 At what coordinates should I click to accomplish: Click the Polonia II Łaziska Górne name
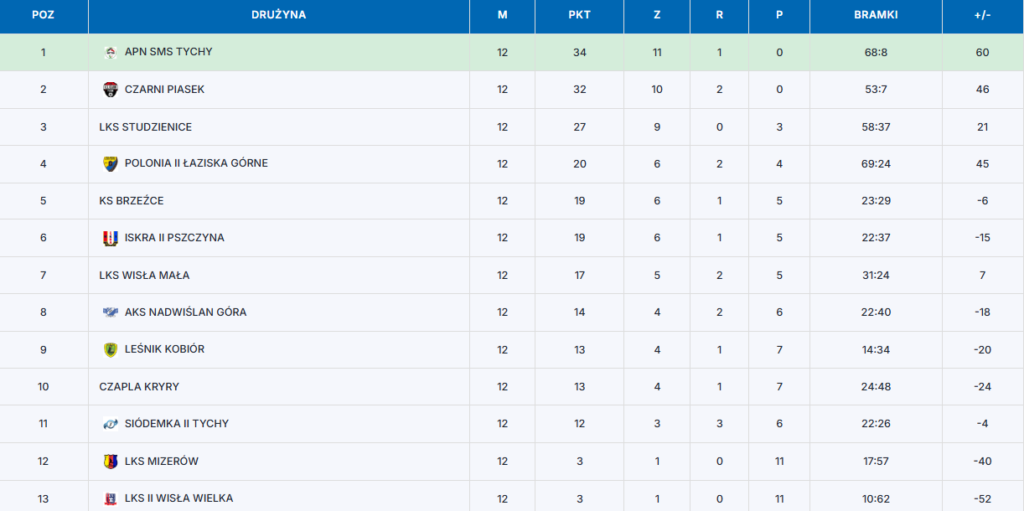click(196, 164)
